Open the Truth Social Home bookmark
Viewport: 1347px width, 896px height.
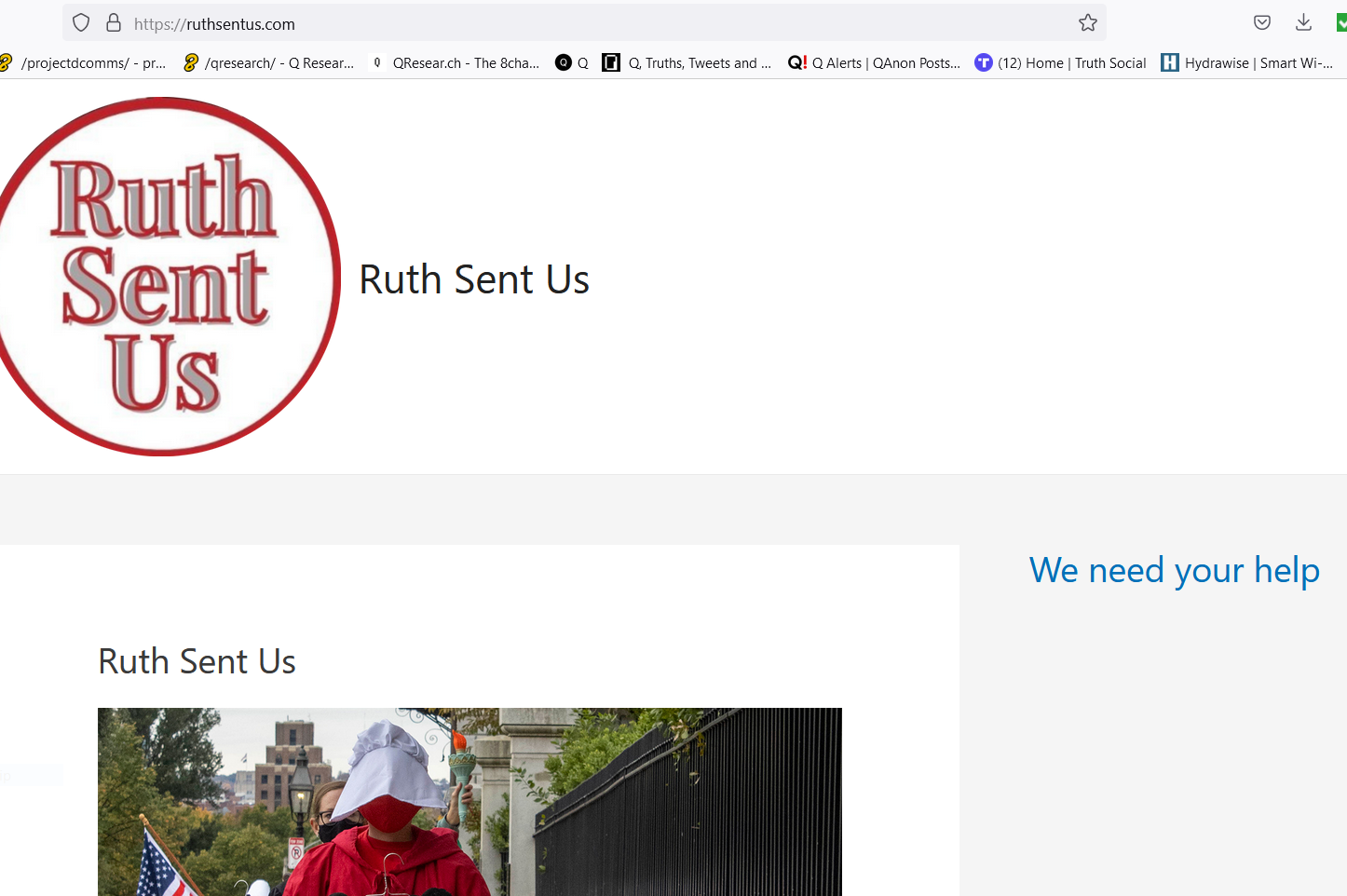point(1060,62)
